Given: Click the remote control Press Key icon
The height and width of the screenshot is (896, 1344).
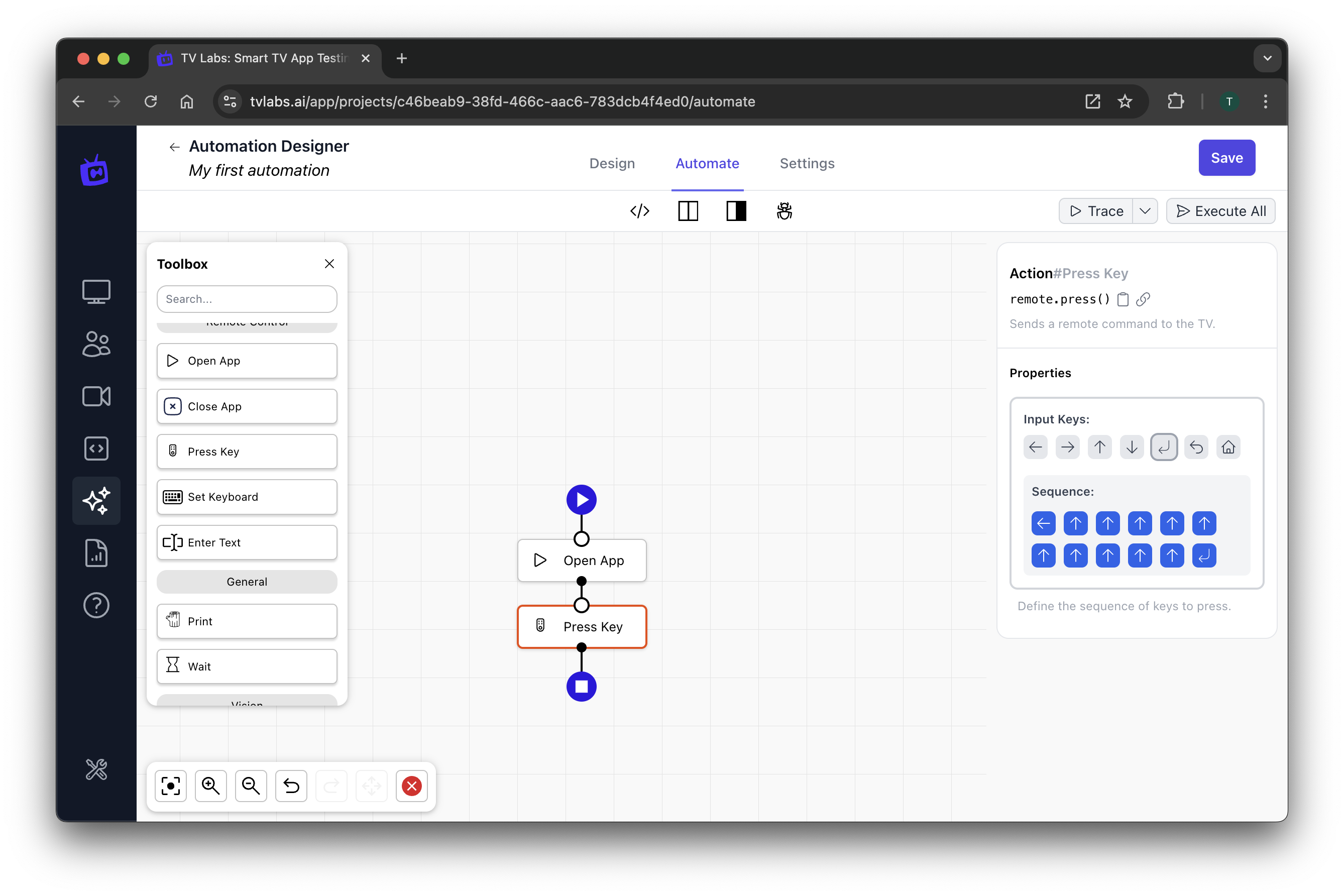Looking at the screenshot, I should click(173, 451).
